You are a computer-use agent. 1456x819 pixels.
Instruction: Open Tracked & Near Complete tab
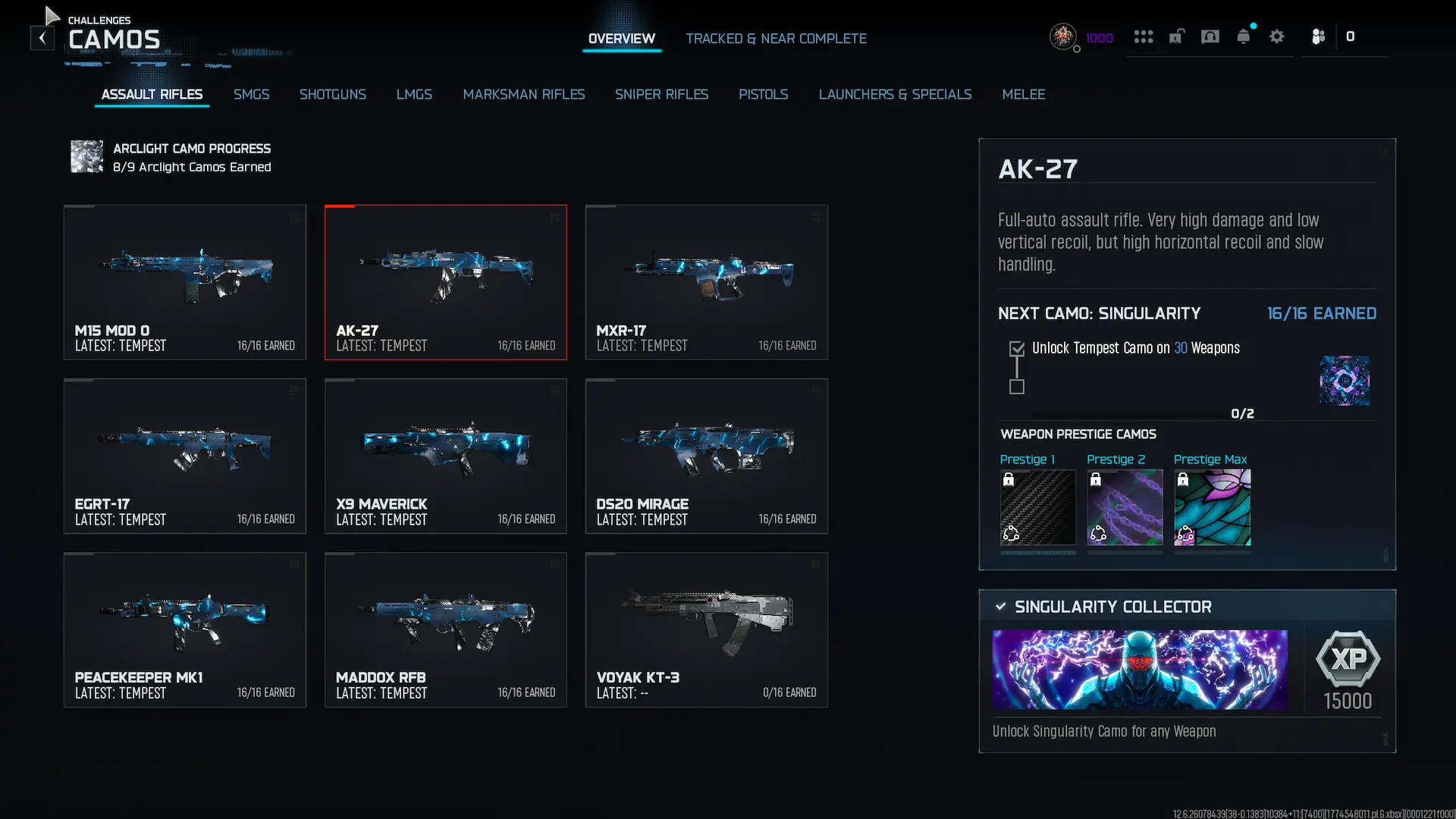tap(776, 39)
